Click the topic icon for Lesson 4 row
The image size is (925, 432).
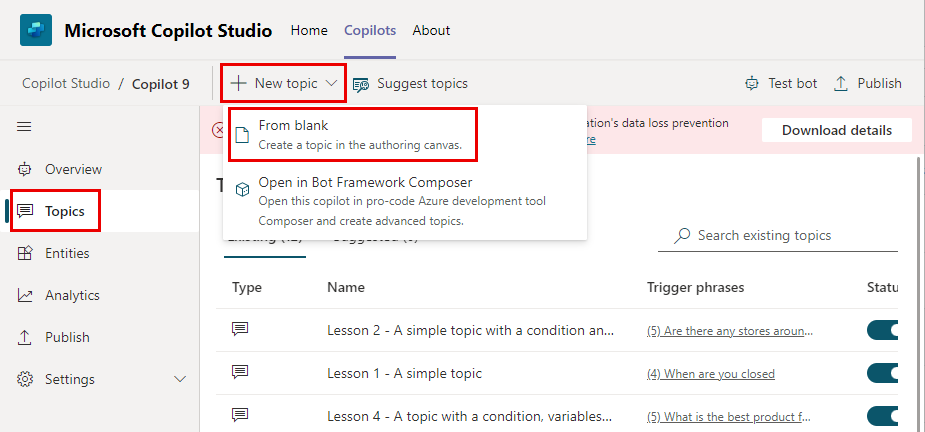(240, 415)
